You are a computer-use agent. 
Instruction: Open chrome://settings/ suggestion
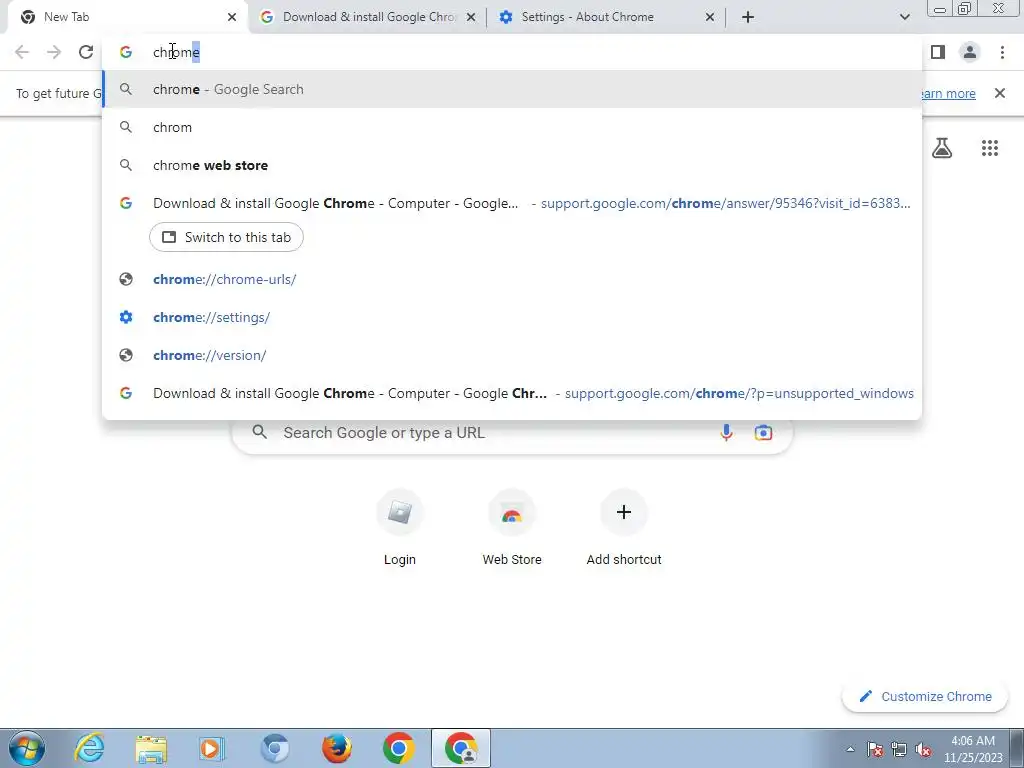[x=512, y=317]
